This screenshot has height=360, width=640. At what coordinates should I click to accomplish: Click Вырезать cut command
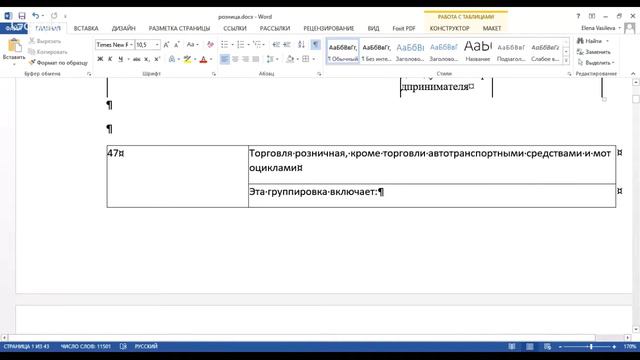(45, 41)
